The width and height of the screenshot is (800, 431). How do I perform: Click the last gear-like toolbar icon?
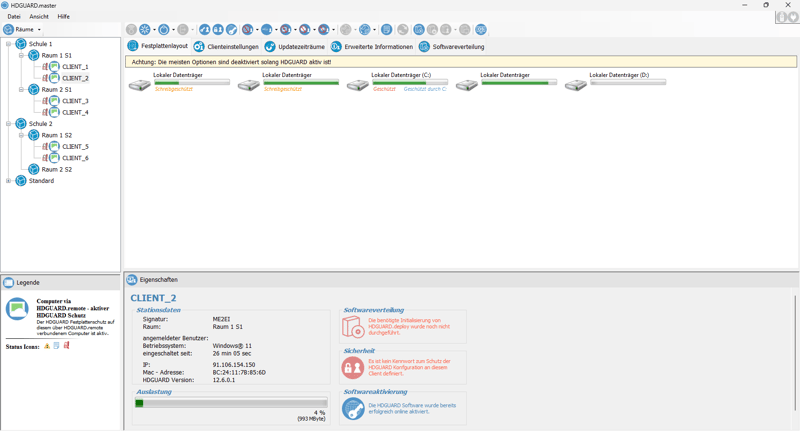(x=481, y=30)
